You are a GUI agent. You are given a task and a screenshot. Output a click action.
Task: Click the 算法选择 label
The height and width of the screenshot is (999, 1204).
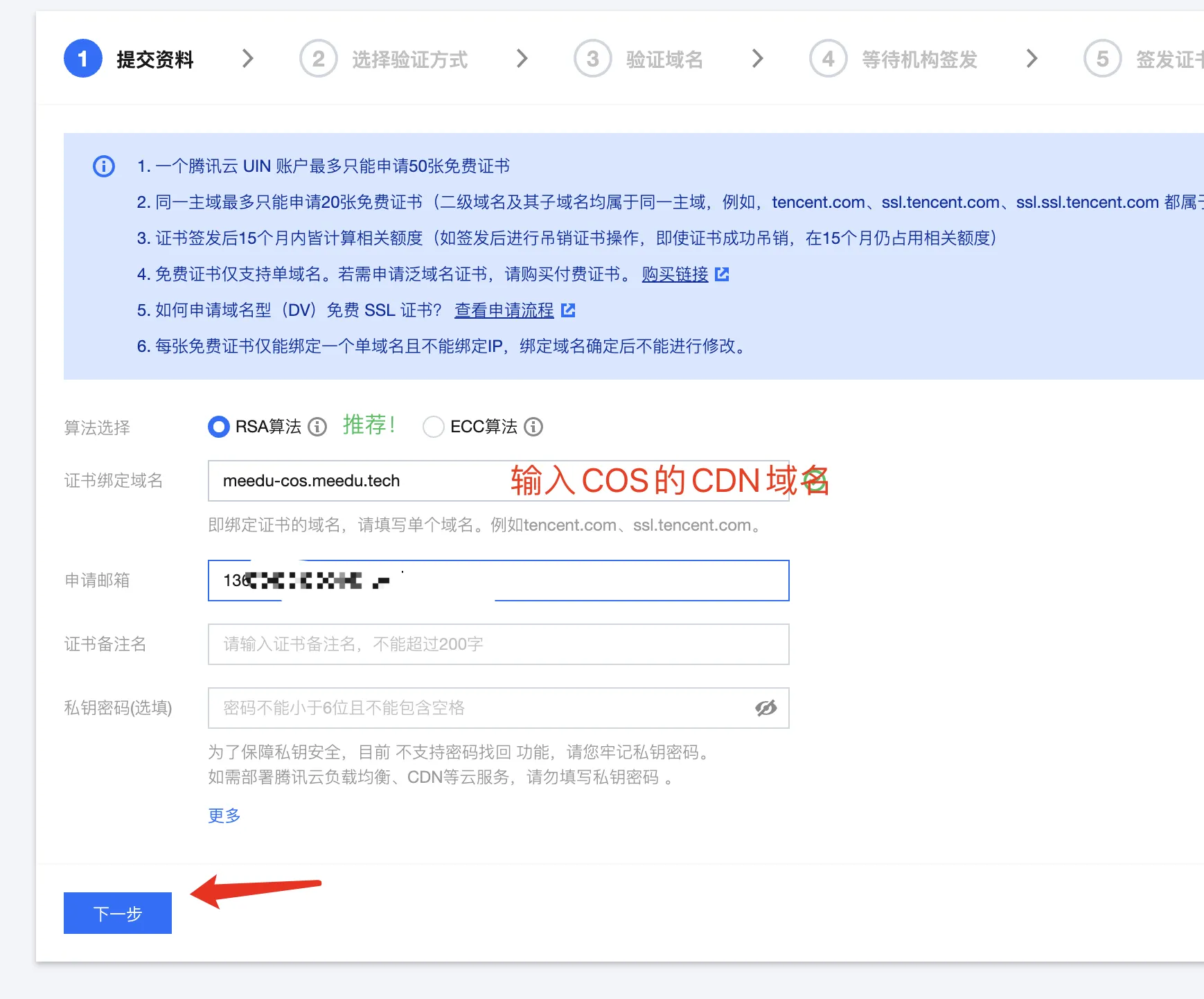coord(97,427)
